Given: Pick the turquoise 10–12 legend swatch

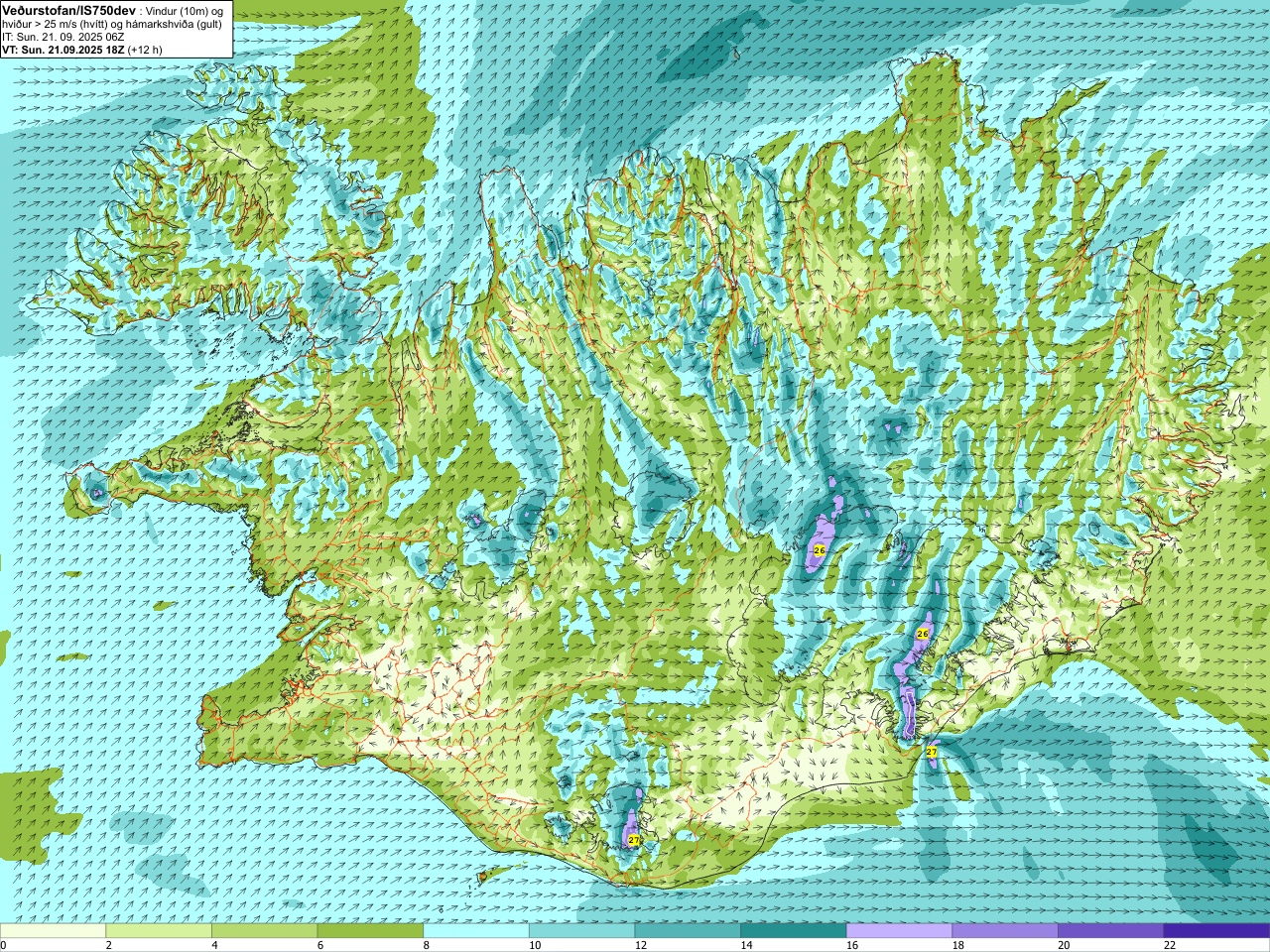Looking at the screenshot, I should pos(581,931).
